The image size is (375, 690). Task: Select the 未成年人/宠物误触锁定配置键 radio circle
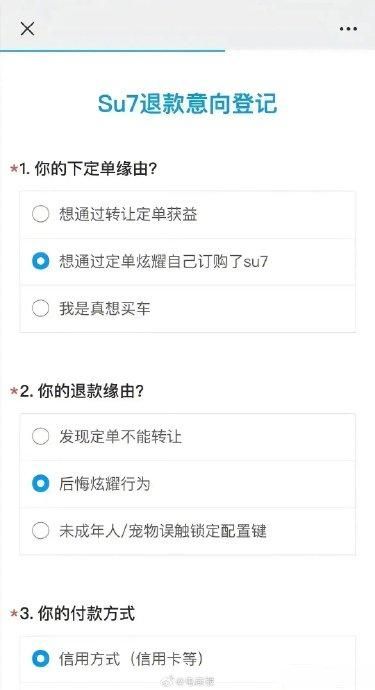point(40,531)
